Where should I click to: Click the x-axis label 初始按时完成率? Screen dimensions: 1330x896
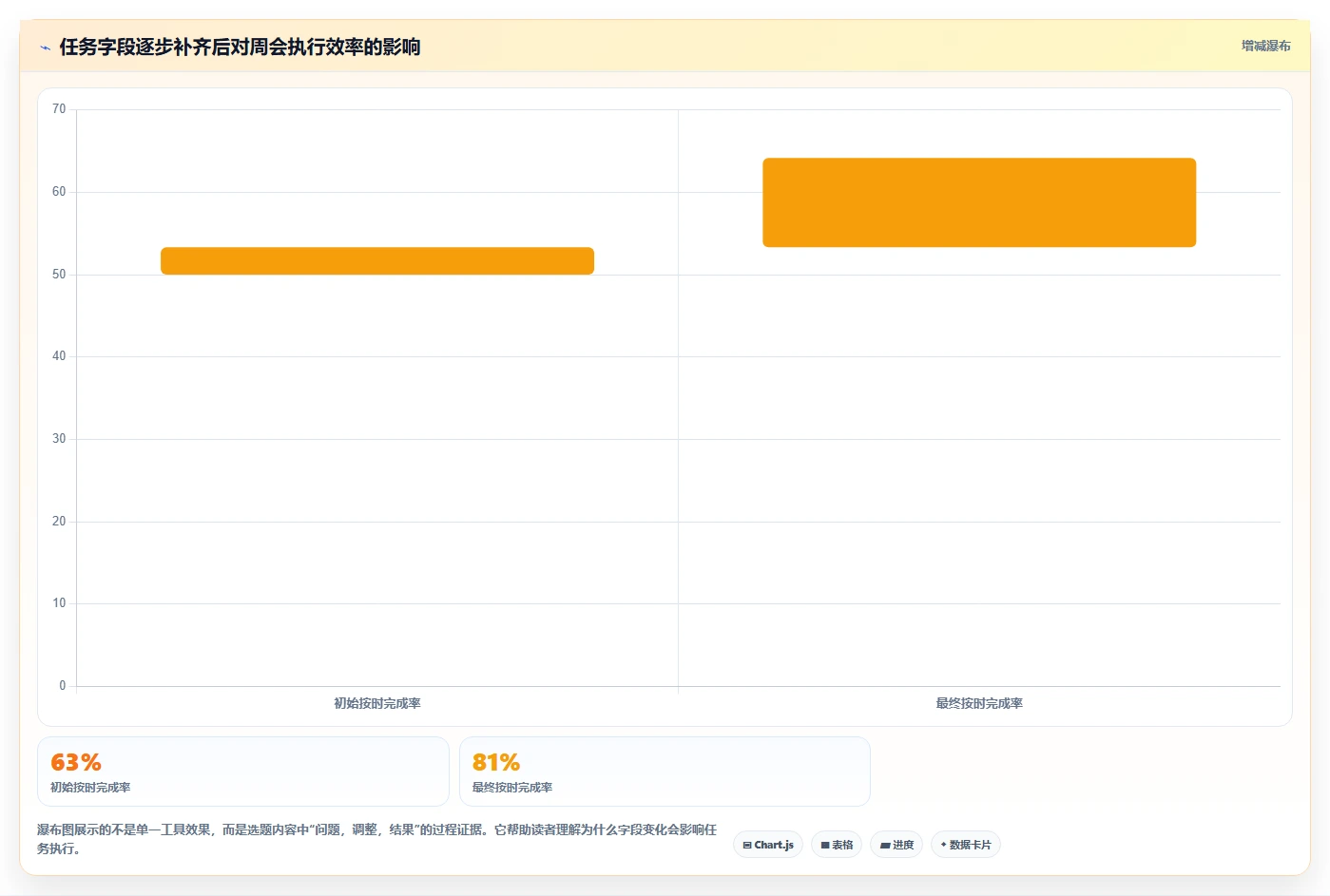pyautogui.click(x=377, y=703)
